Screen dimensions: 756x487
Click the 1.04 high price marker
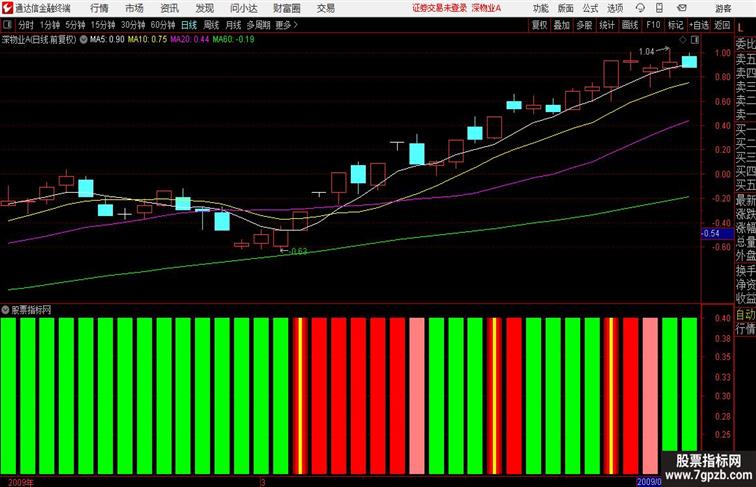pyautogui.click(x=647, y=52)
